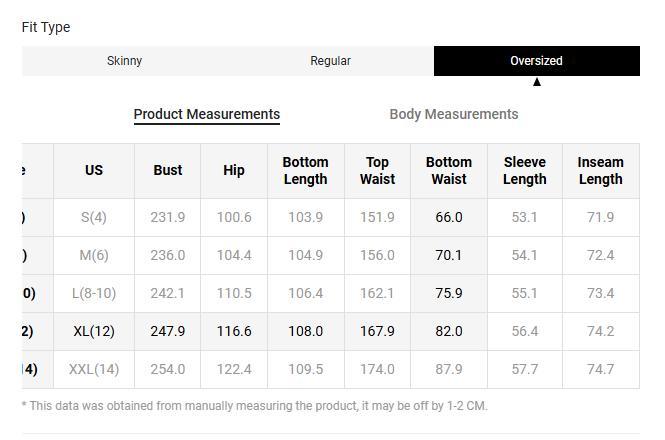This screenshot has width=665, height=440.
Task: Click the Bust column header
Action: [x=168, y=171]
